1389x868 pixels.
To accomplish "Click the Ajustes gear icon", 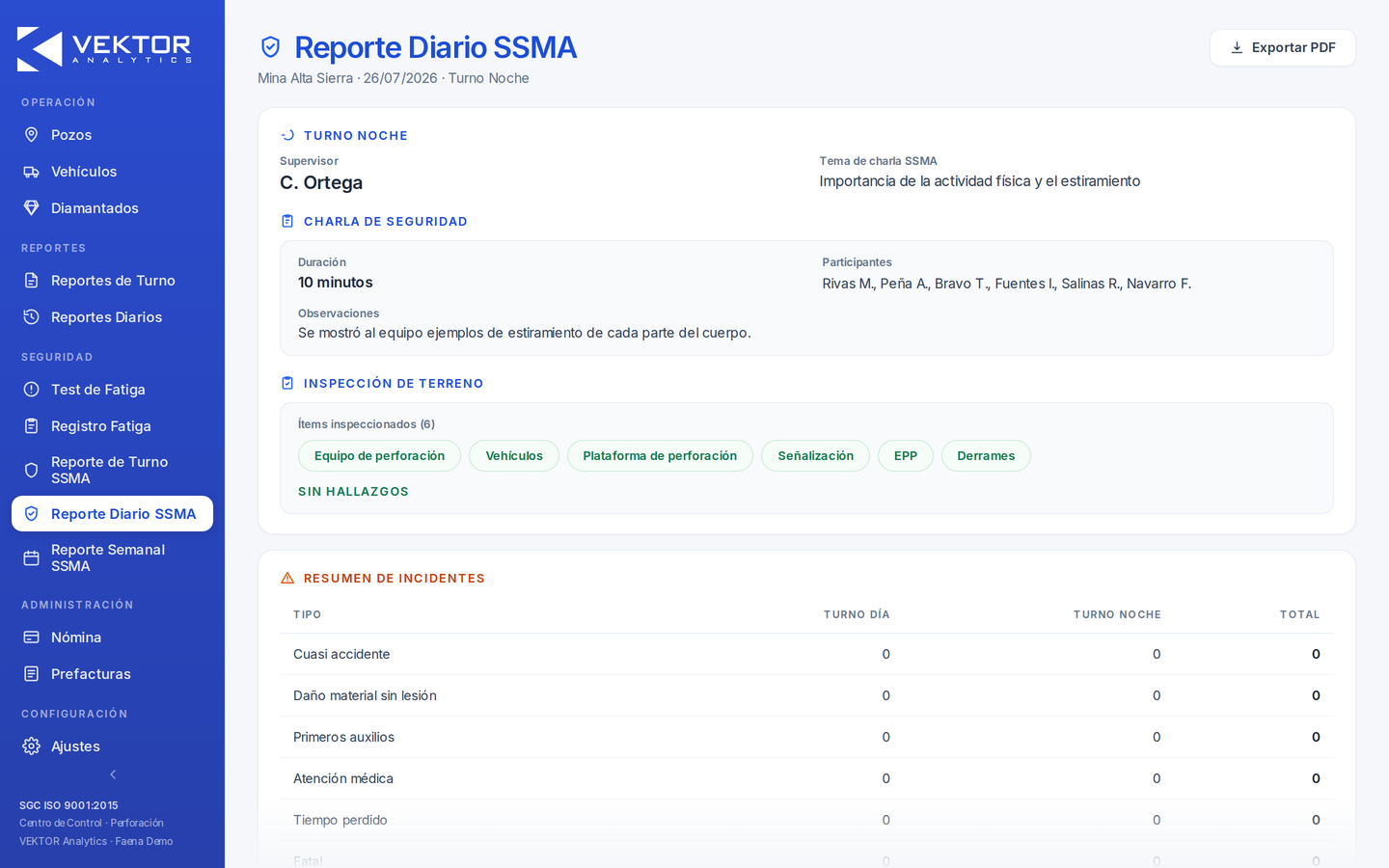I will click(31, 746).
